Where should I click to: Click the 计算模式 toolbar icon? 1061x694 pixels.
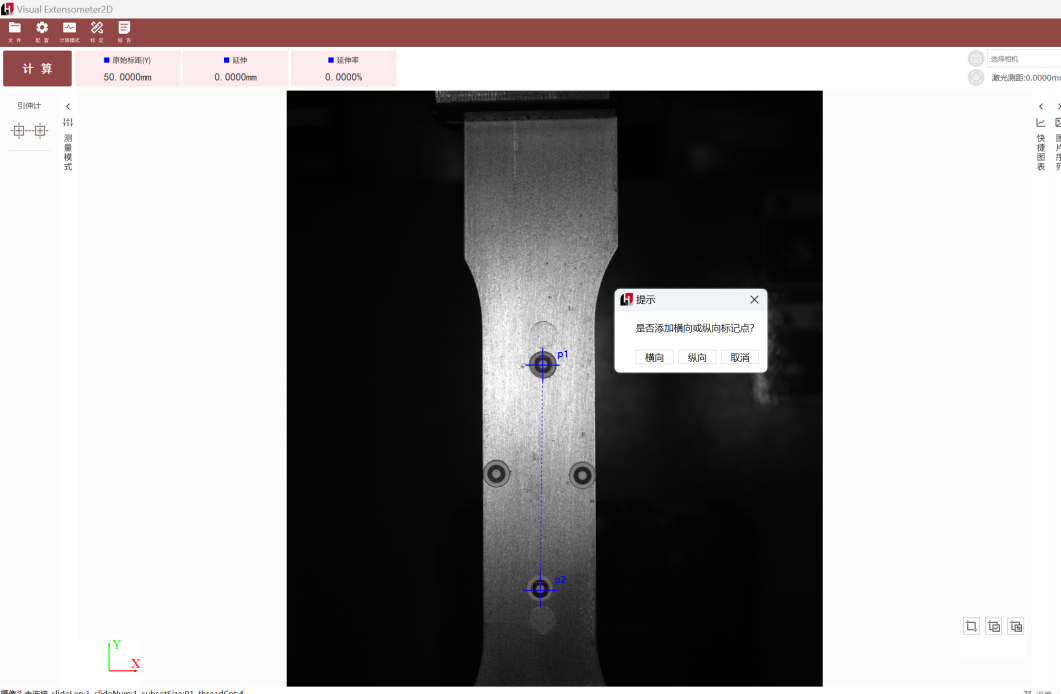click(69, 31)
